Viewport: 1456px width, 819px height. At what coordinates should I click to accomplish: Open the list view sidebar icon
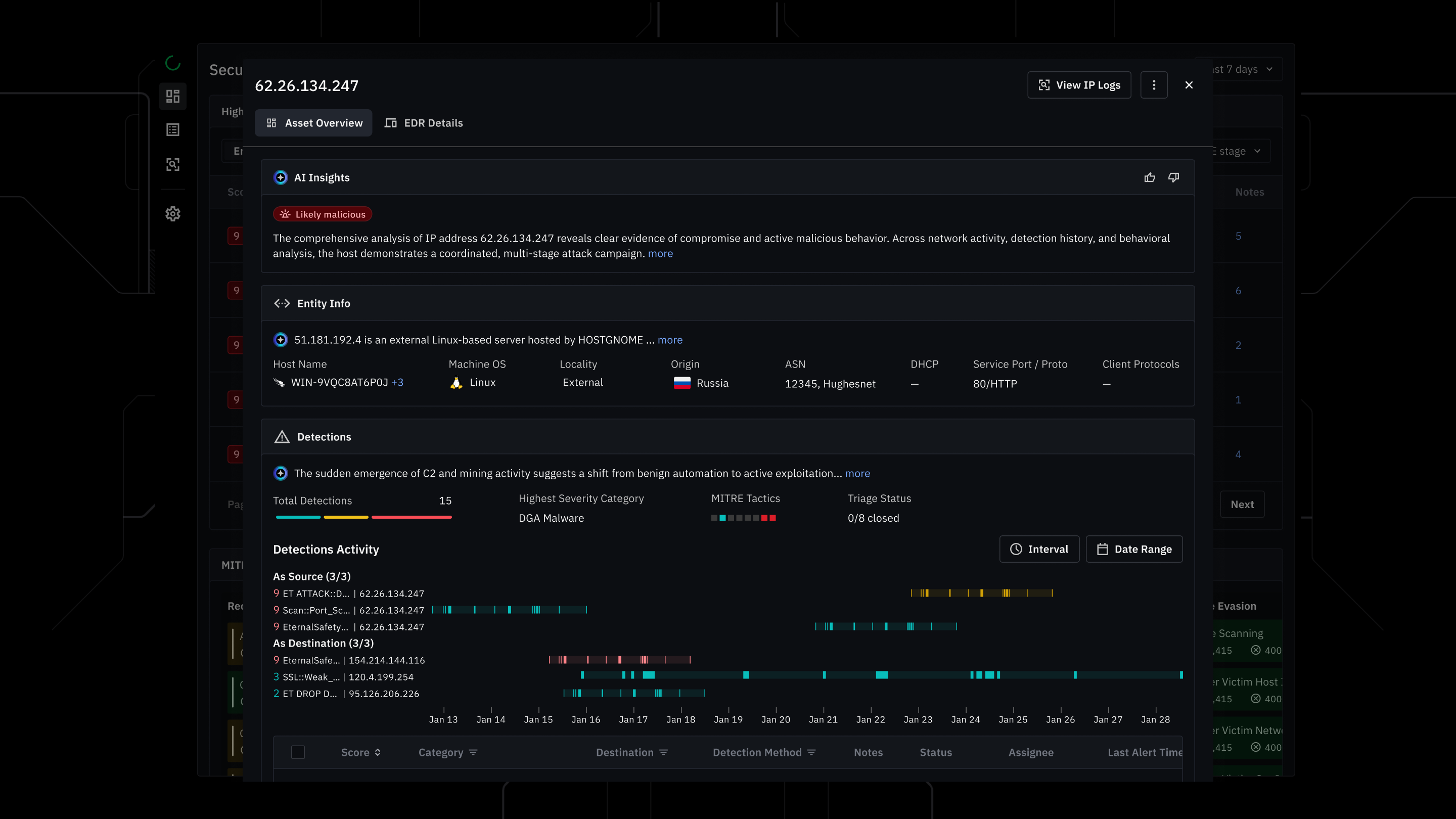click(x=173, y=130)
